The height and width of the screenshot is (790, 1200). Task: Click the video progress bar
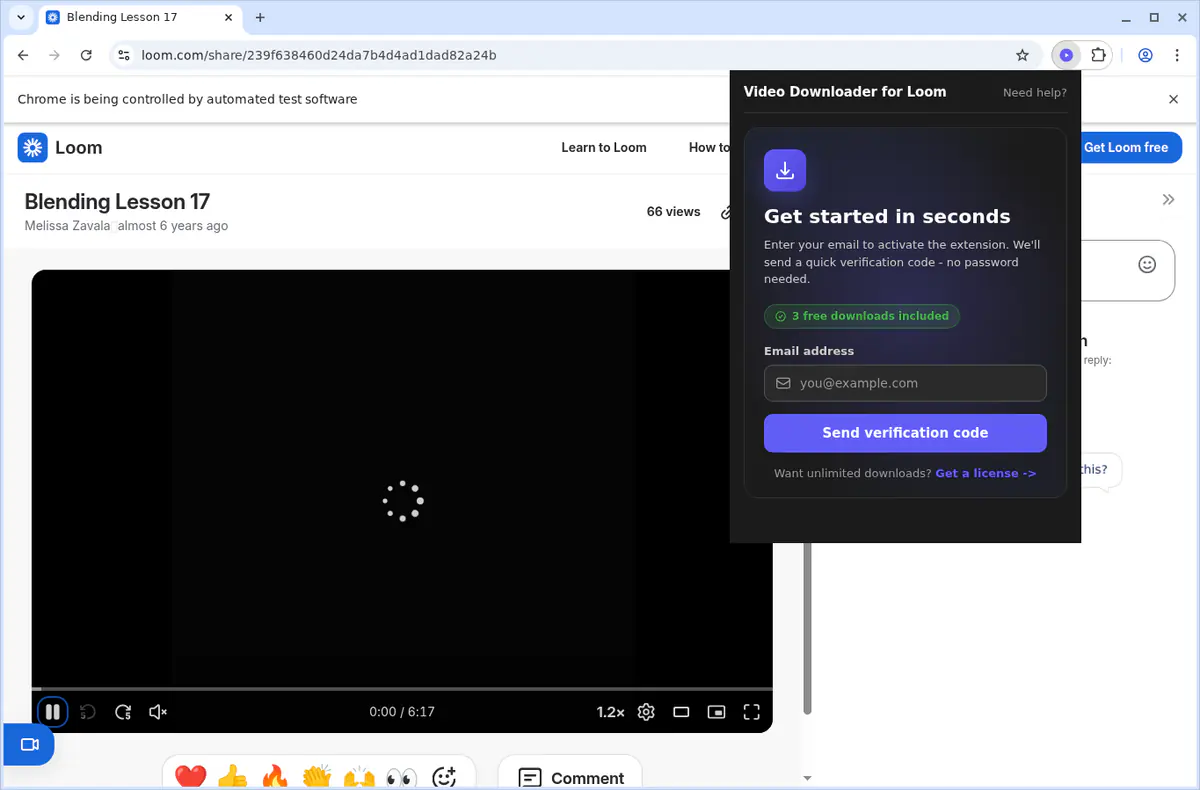click(402, 689)
